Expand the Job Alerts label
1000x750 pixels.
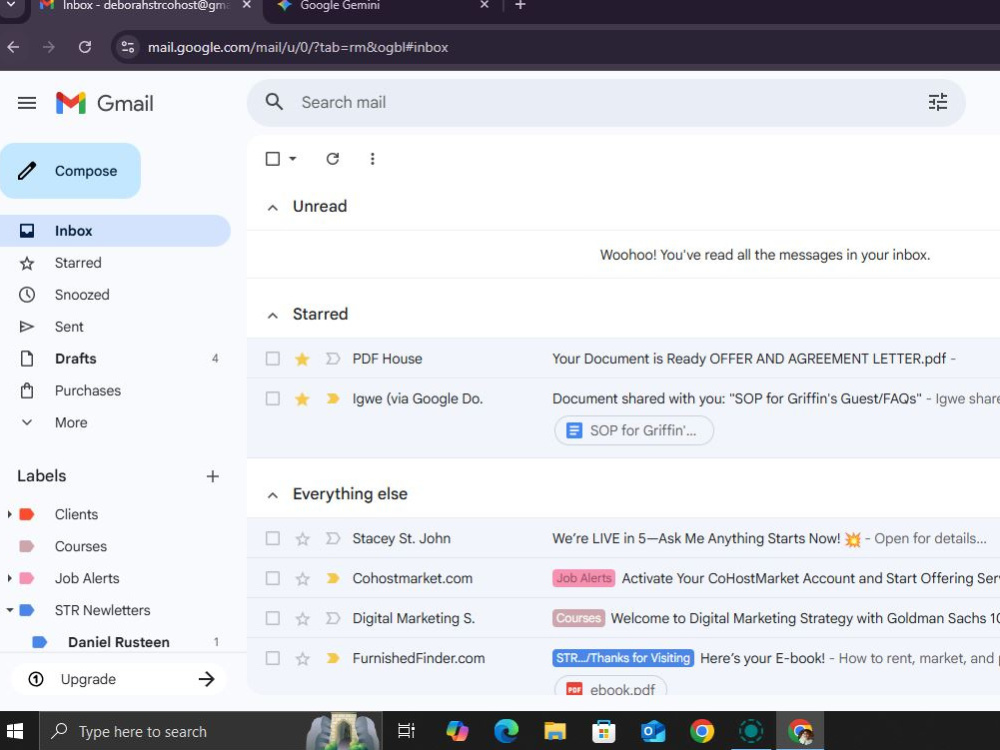coord(9,578)
